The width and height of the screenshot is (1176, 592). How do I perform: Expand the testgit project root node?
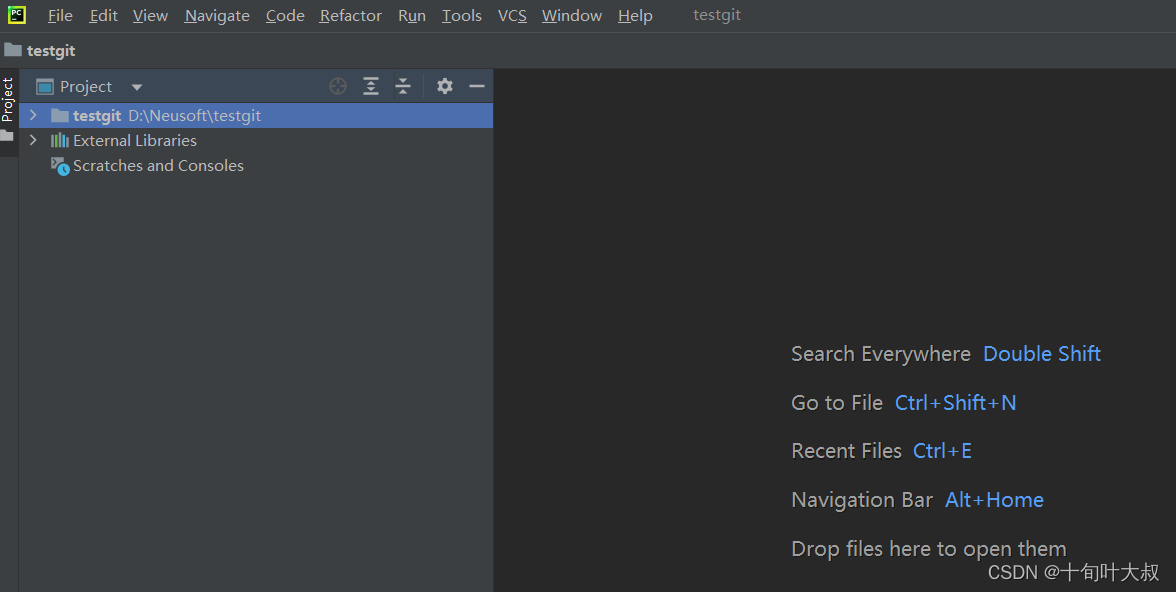point(33,115)
